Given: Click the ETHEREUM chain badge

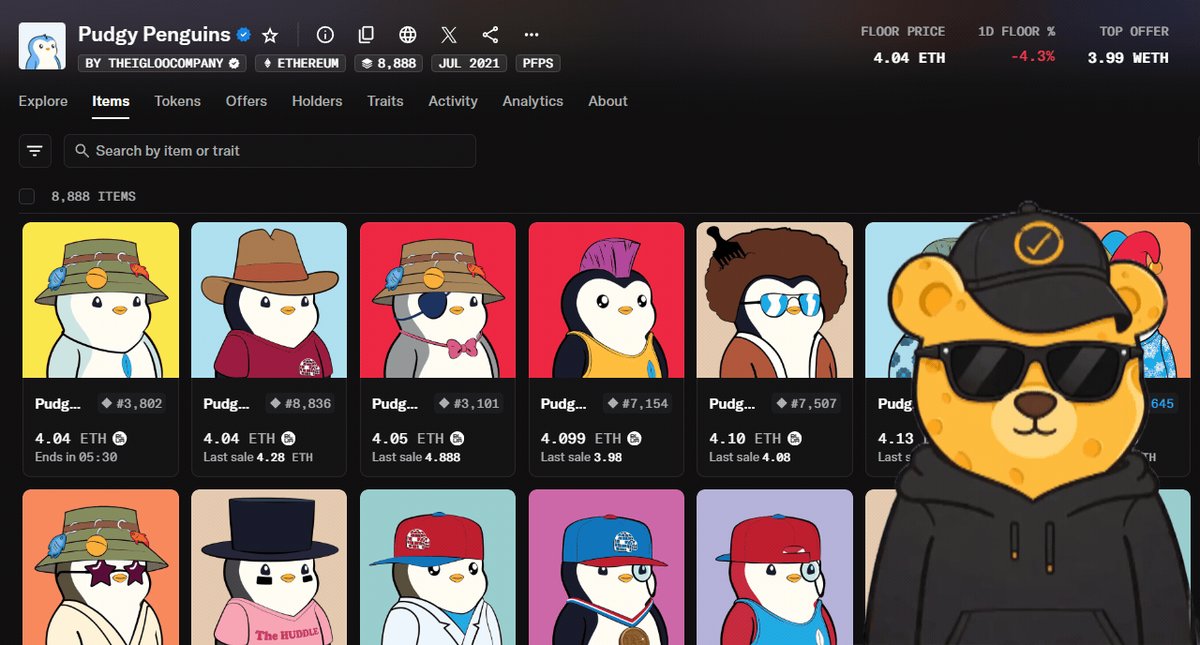Looking at the screenshot, I should tap(300, 63).
